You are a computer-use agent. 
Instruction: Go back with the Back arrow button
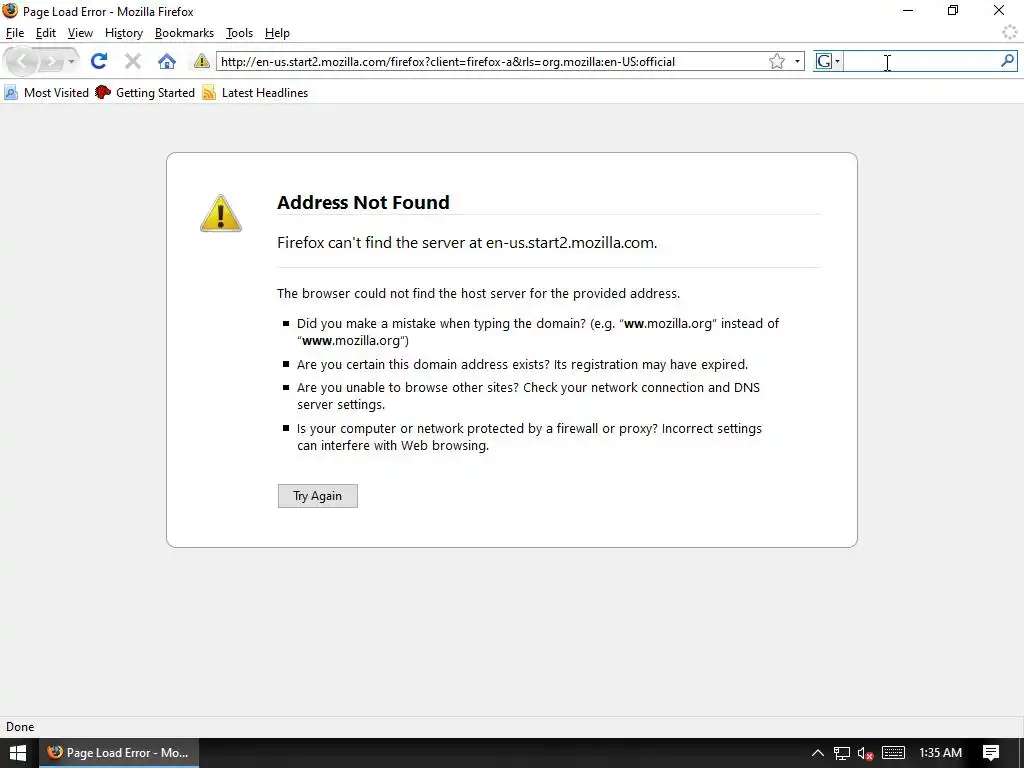coord(22,61)
